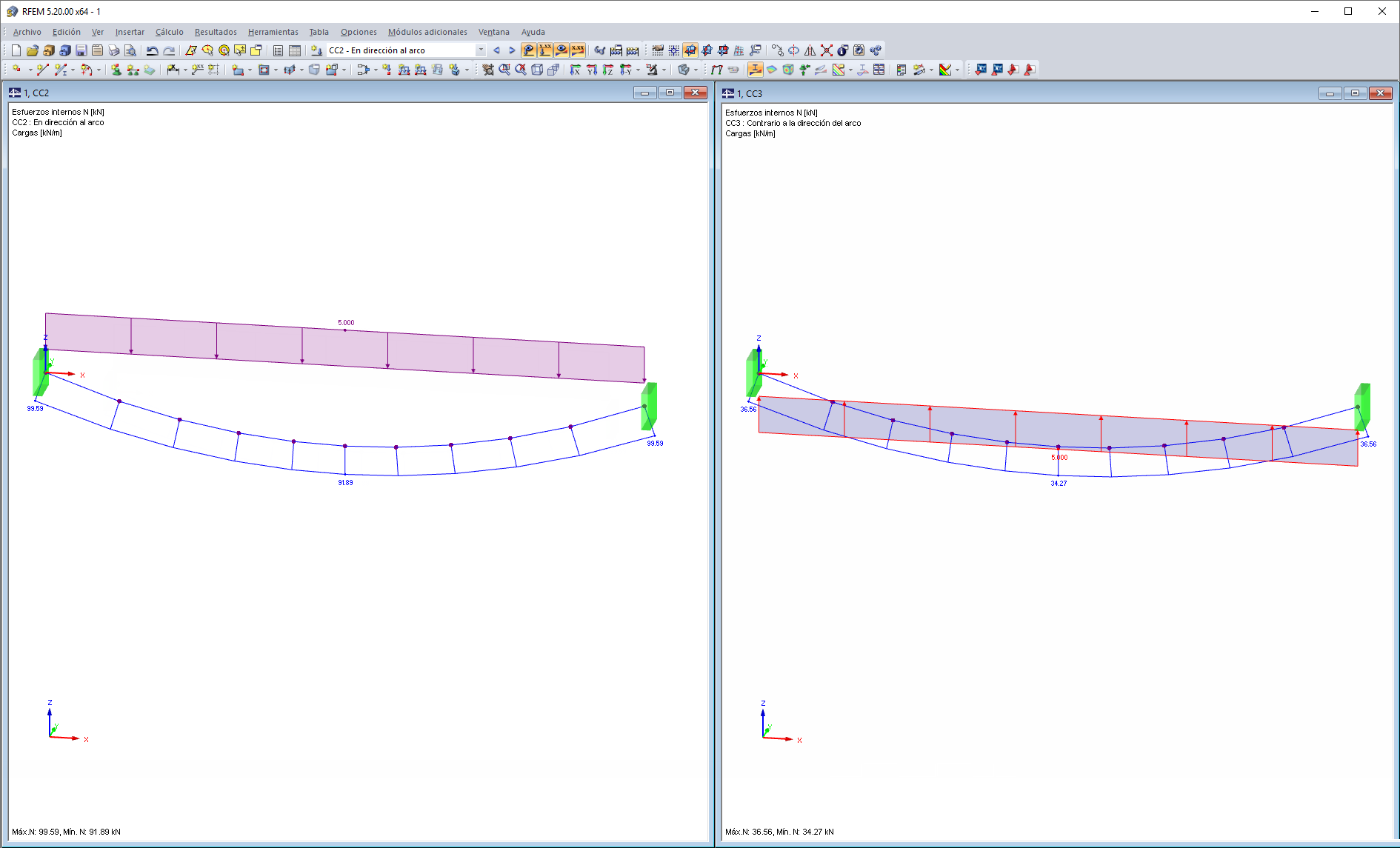Close the 1, CC3 child window
The width and height of the screenshot is (1400, 848).
tap(1380, 93)
